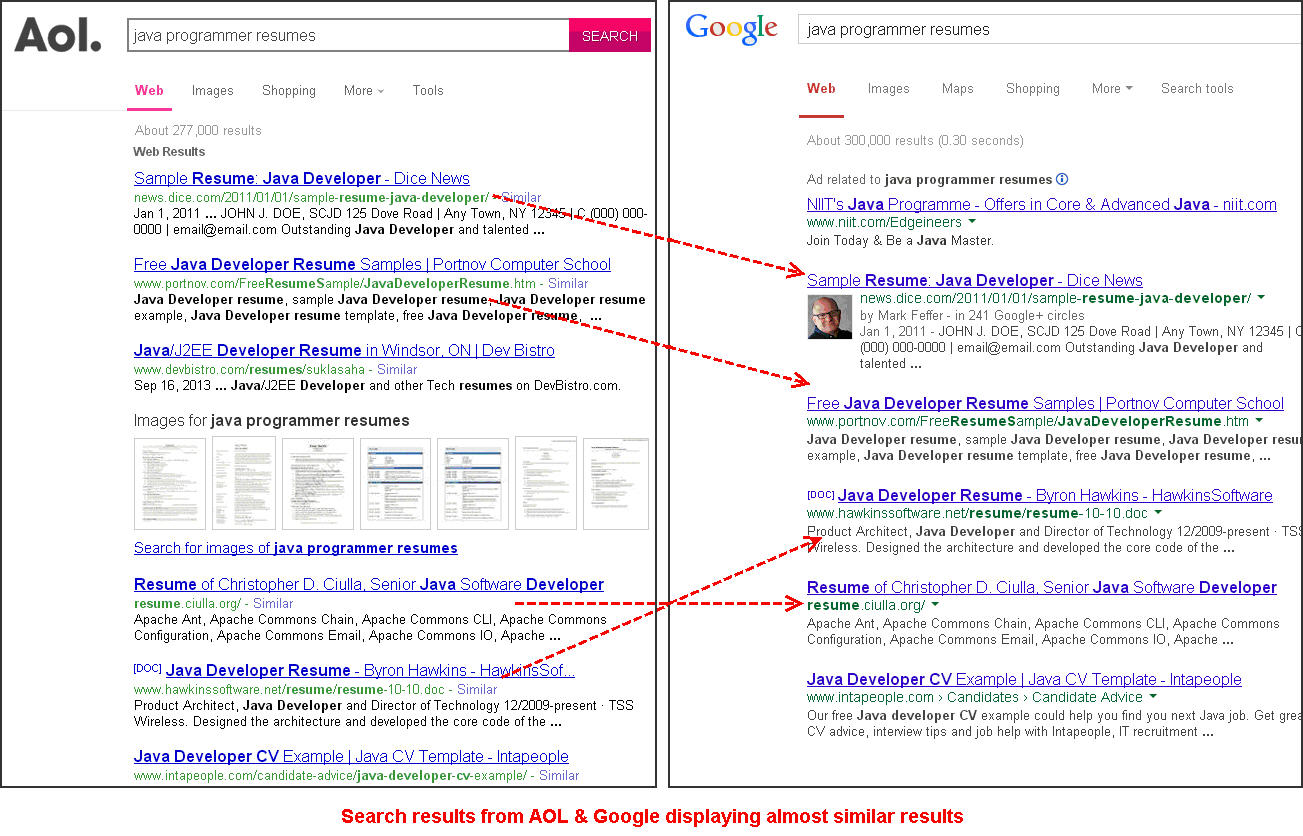This screenshot has width=1303, height=836.
Task: Open AOL result Java Developer CV Example Intapeople
Action: click(351, 756)
